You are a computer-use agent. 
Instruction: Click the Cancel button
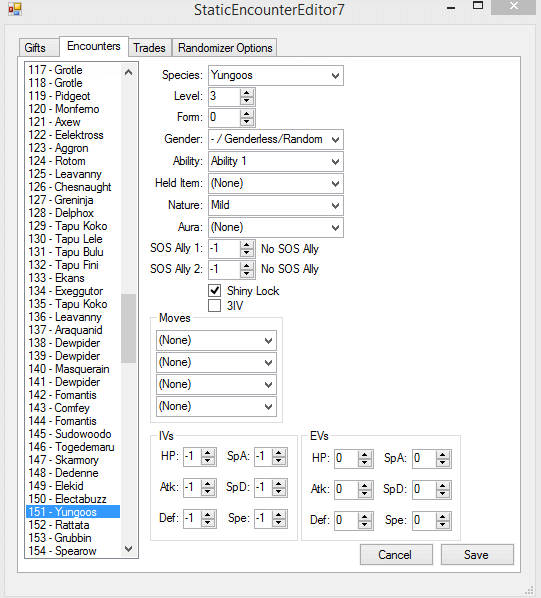click(x=396, y=555)
